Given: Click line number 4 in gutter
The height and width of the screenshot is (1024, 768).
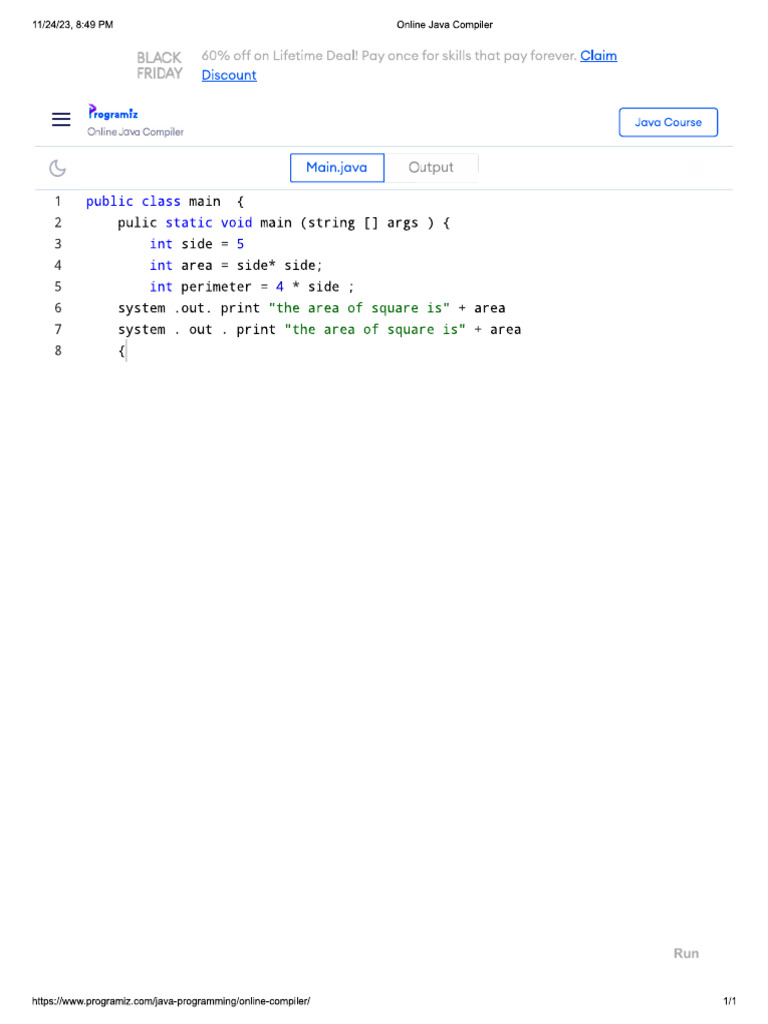Looking at the screenshot, I should [x=58, y=265].
